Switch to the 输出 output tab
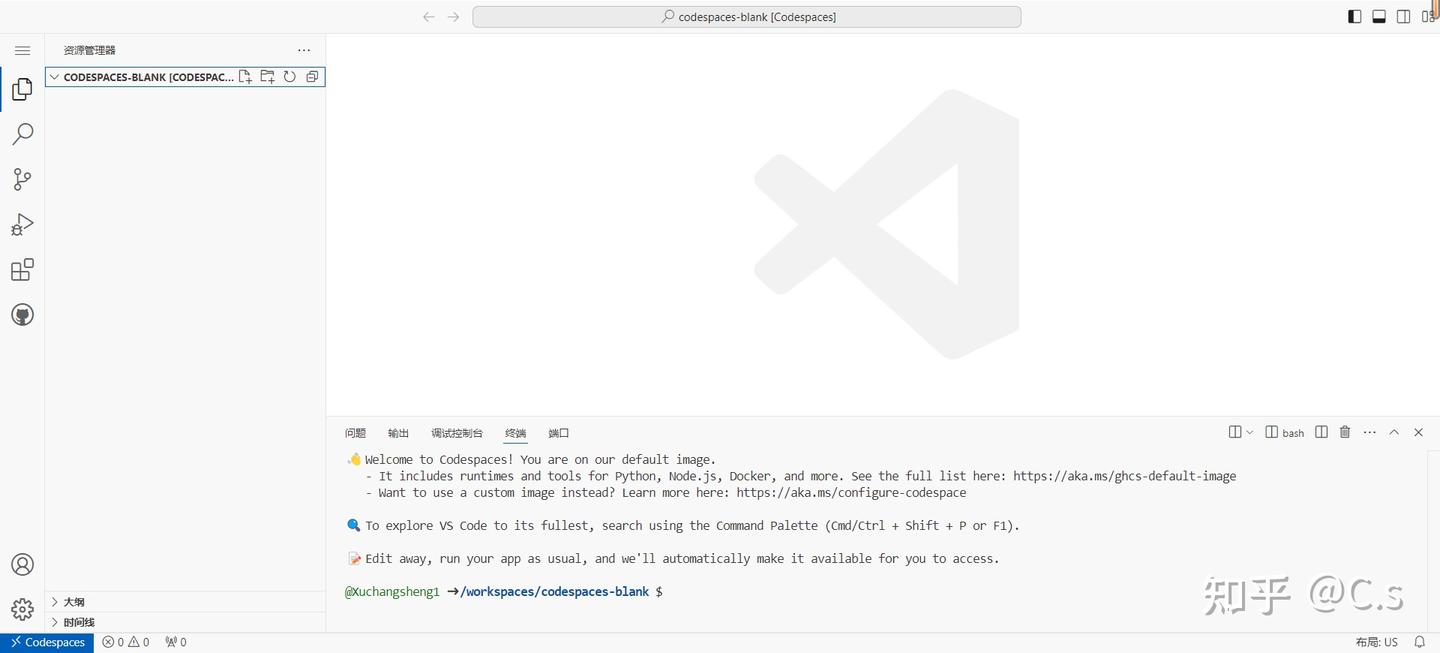 397,432
